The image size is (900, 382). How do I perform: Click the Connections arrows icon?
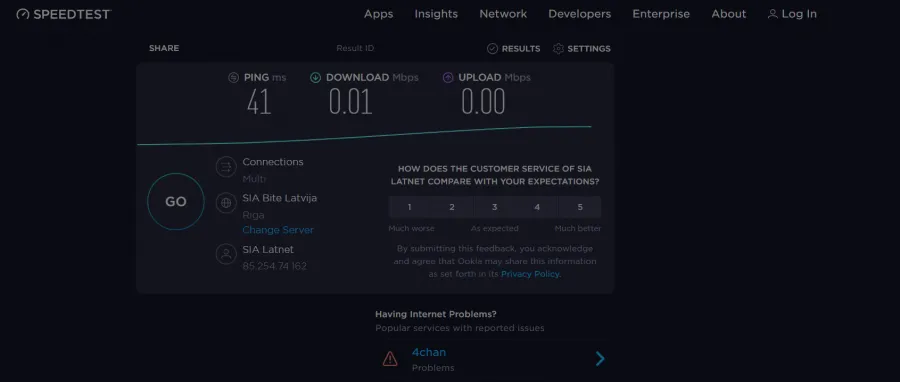tap(226, 167)
